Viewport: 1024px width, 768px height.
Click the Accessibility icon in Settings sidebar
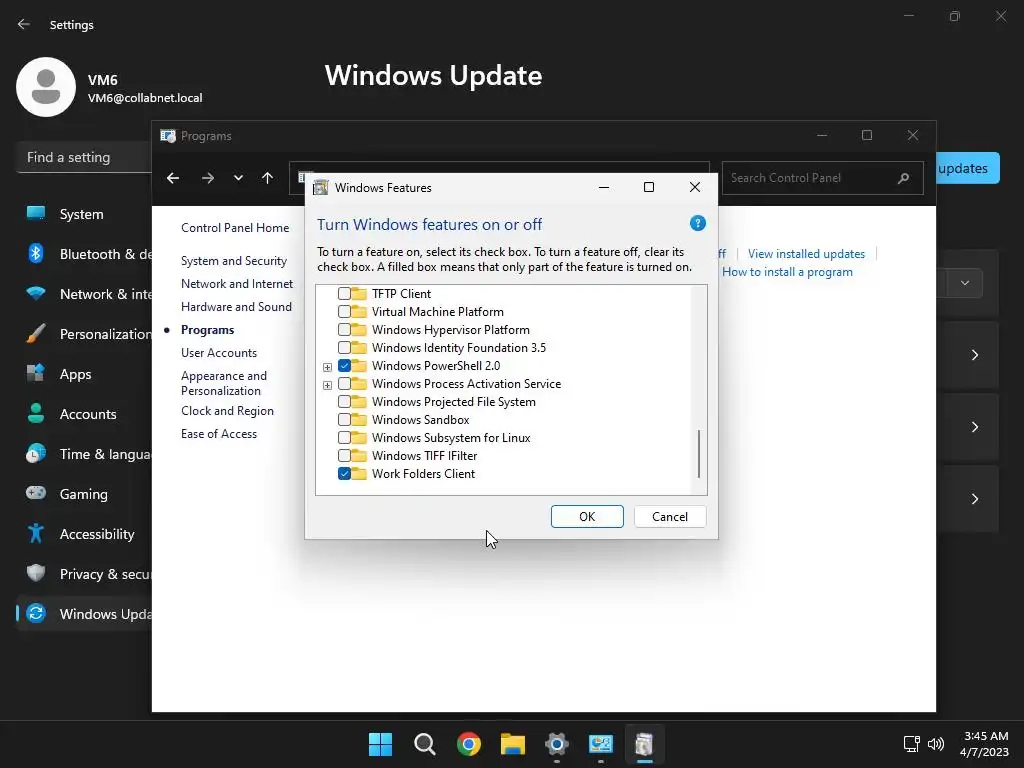[36, 534]
